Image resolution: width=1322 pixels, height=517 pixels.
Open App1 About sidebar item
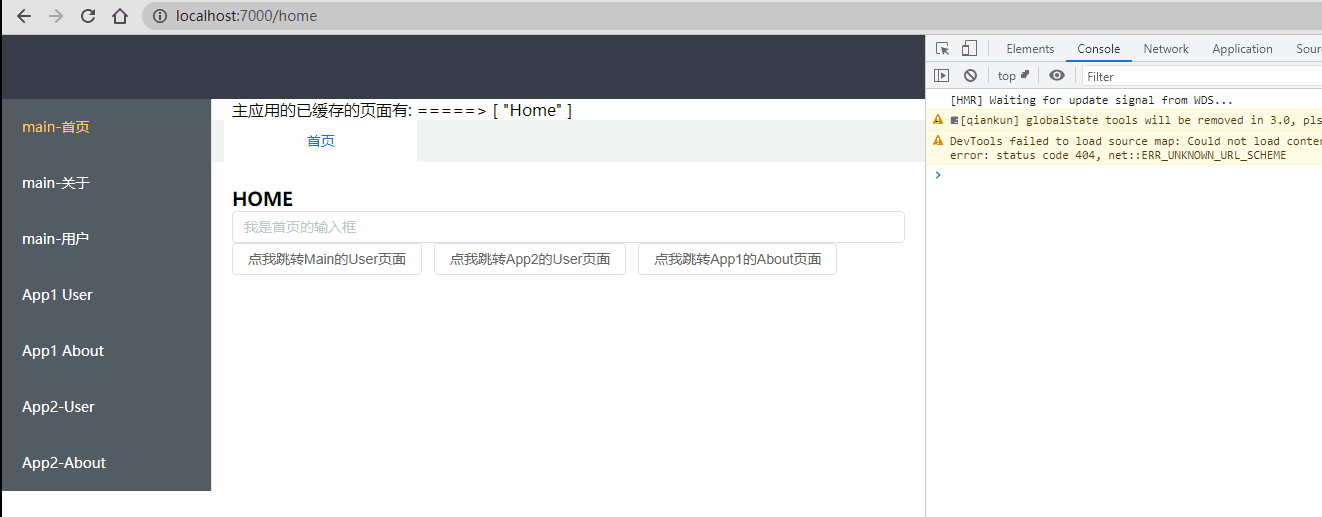coord(106,351)
